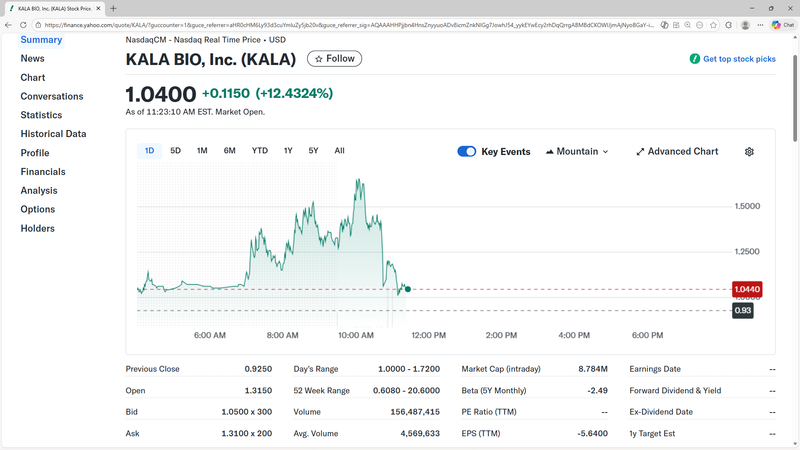Add page to favorites with star icon
Viewport: 800px width, 450px height.
coord(713,24)
